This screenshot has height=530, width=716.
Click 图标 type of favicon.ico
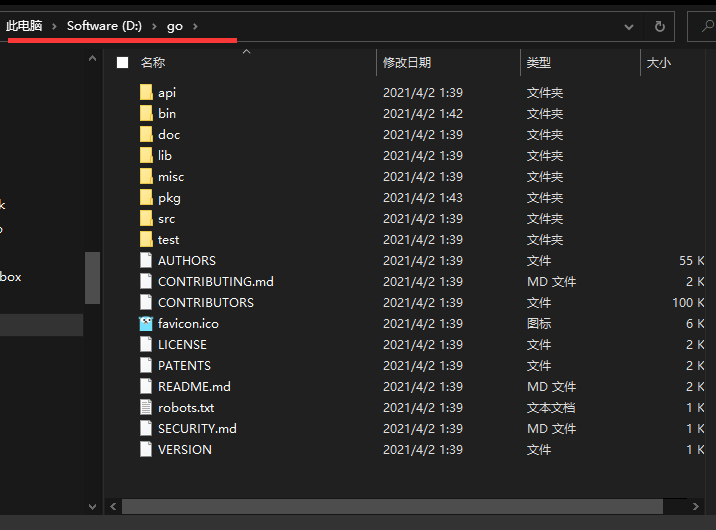pyautogui.click(x=539, y=323)
